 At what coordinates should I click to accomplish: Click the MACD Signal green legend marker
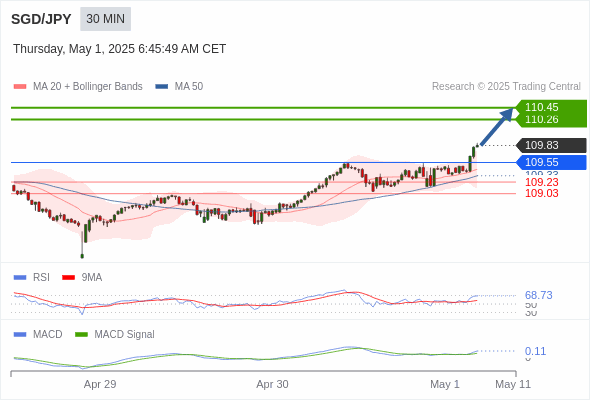81,335
